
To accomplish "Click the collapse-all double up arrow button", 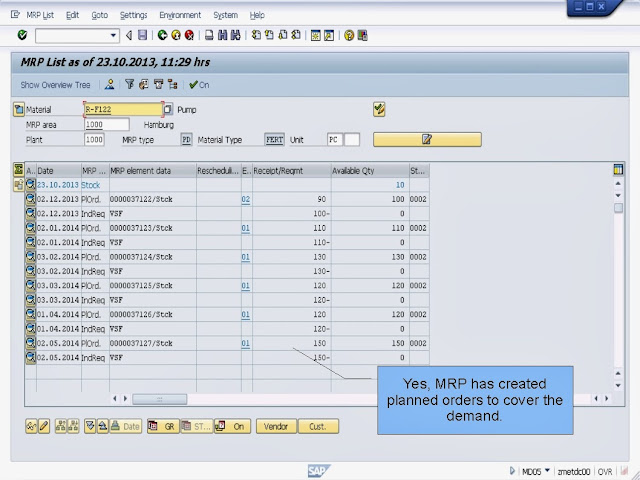I will (x=102, y=426).
